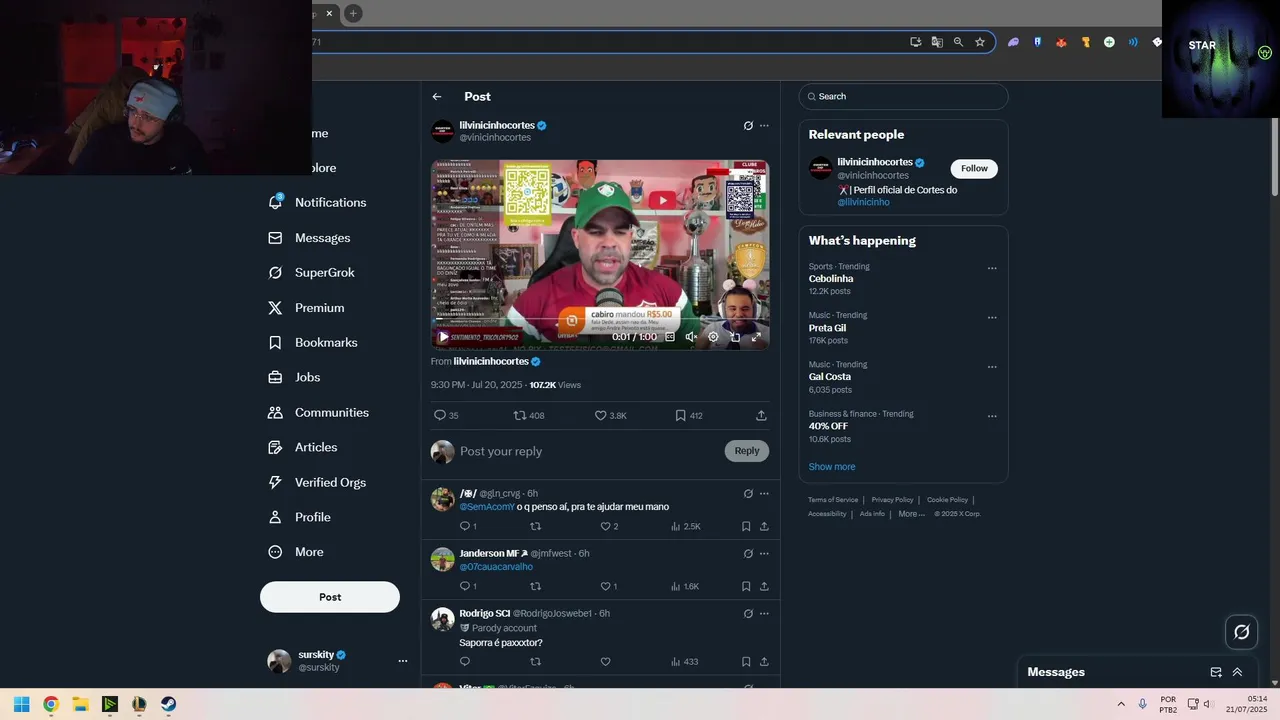Click the Articles icon in sidebar
The width and height of the screenshot is (1280, 720).
click(x=275, y=448)
